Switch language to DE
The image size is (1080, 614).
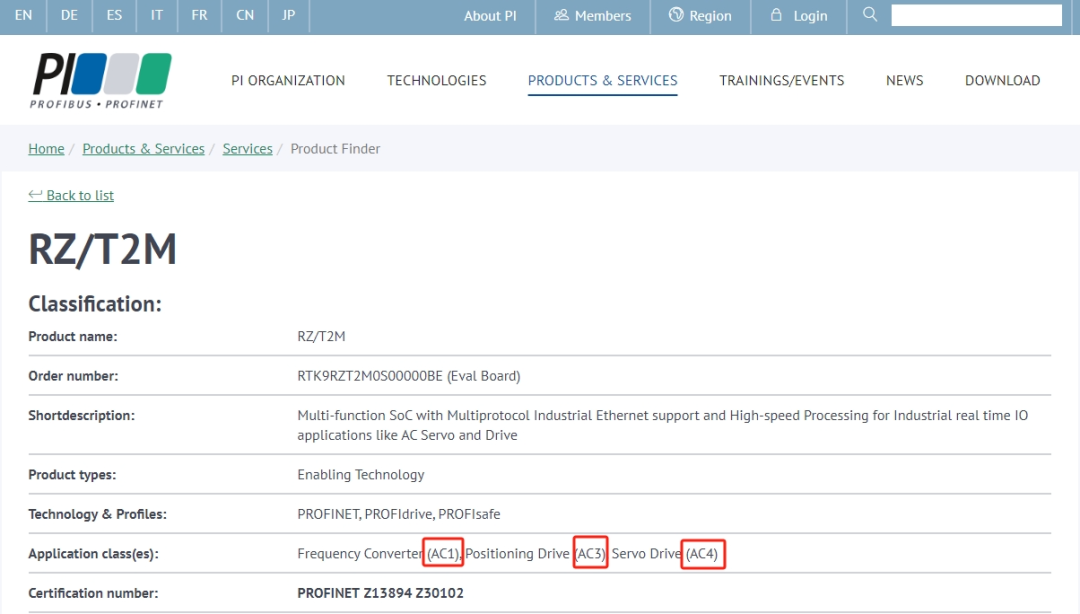(69, 15)
